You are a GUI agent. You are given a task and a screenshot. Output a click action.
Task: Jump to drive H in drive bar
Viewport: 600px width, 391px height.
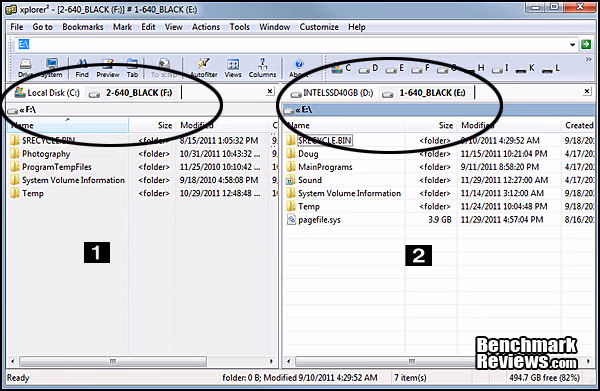474,68
